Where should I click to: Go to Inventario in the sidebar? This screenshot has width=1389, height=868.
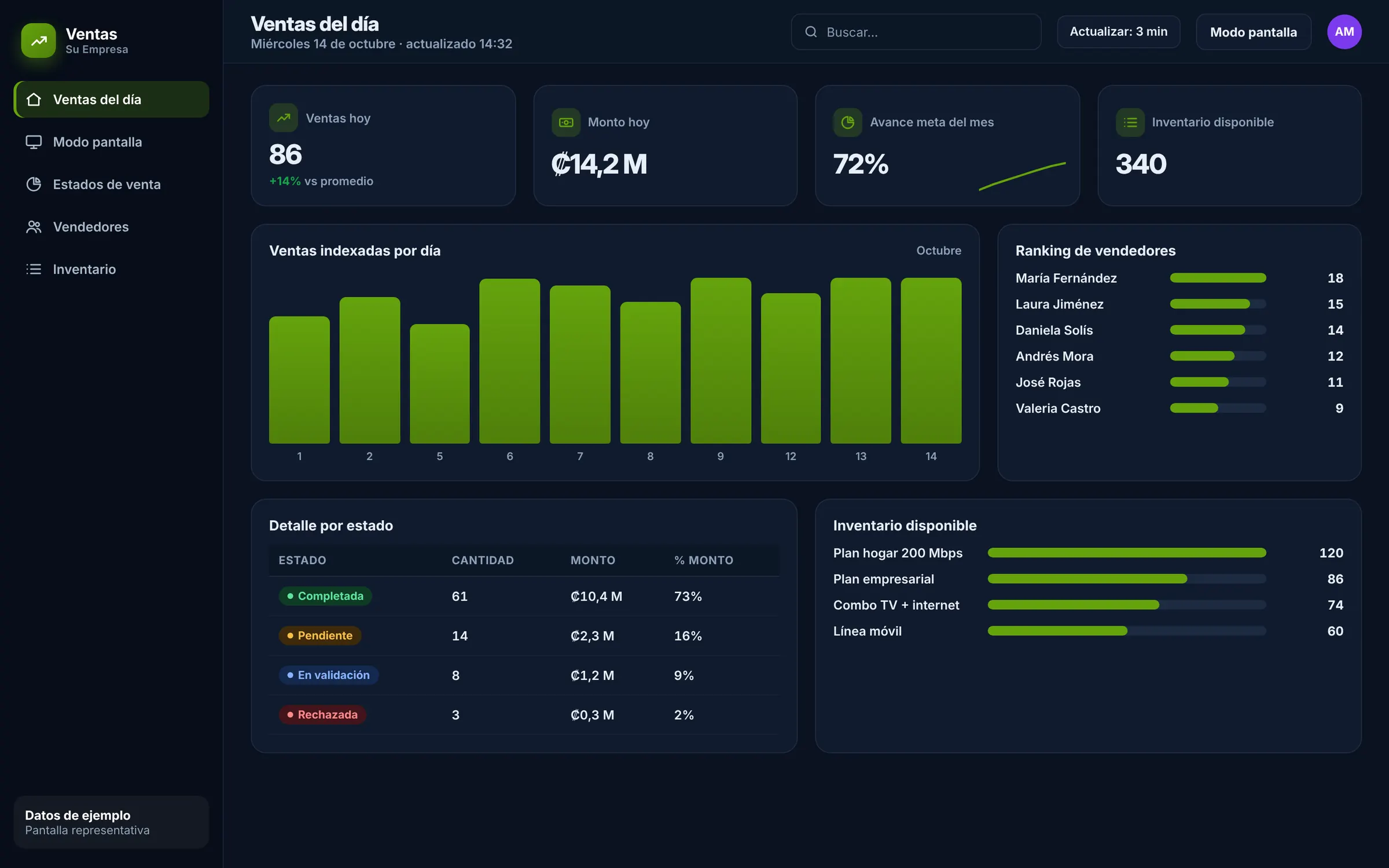point(111,269)
